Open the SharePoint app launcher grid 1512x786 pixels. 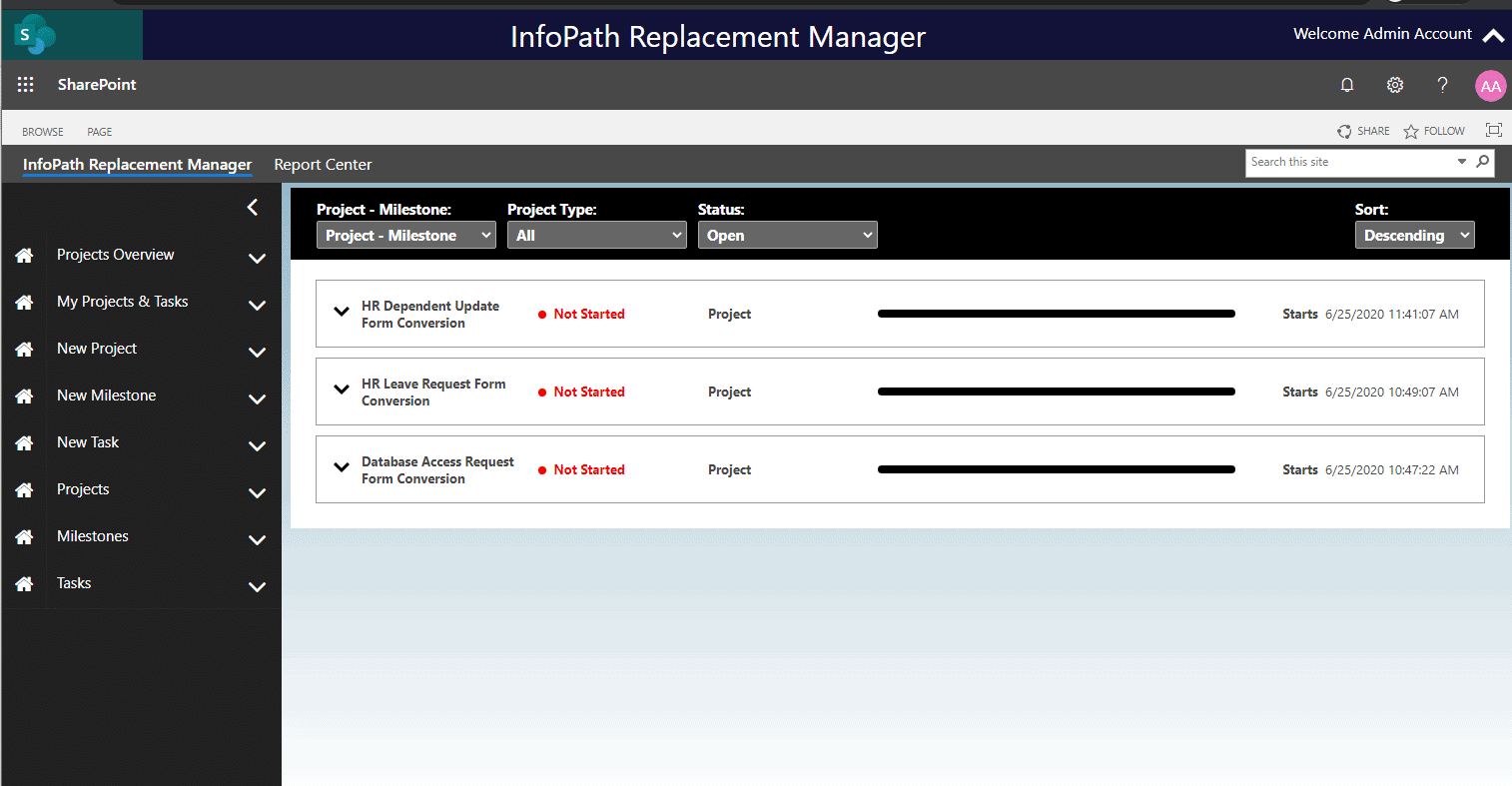coord(26,85)
